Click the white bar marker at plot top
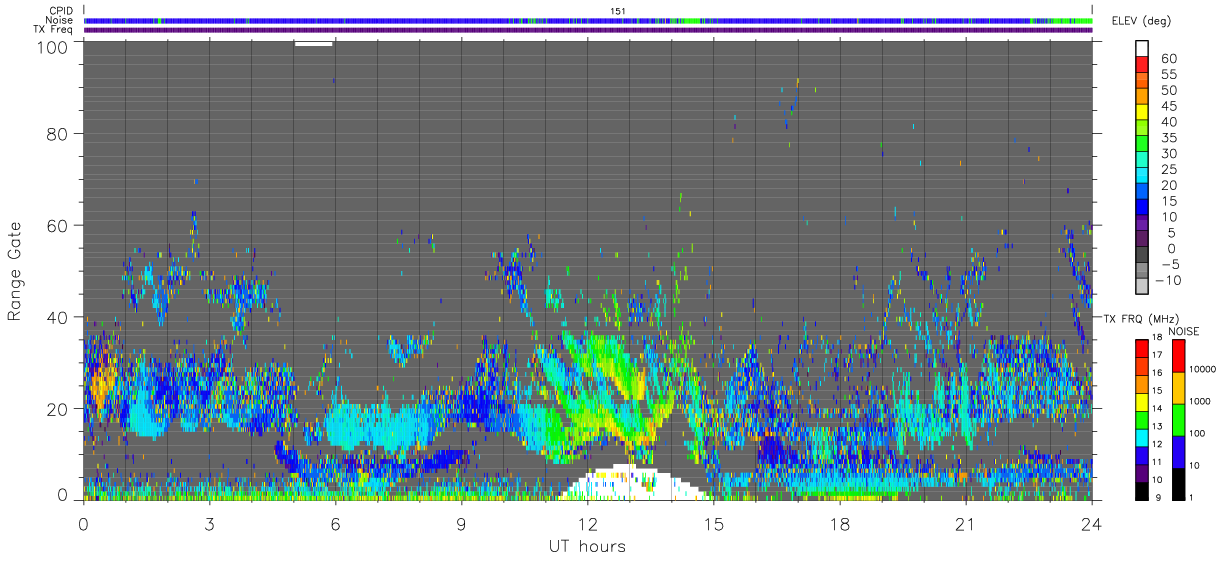 coord(314,43)
